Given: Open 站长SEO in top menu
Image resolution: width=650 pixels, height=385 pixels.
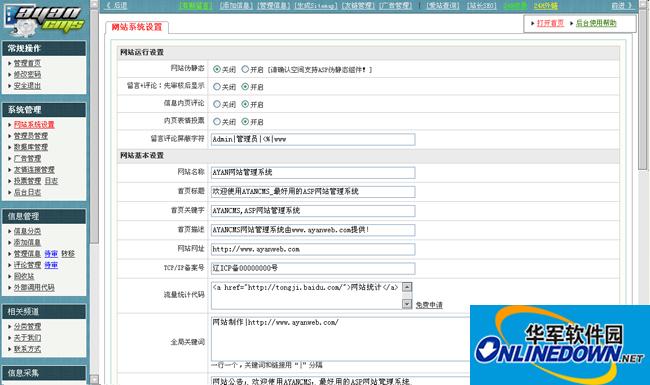Looking at the screenshot, I should pos(481,5).
